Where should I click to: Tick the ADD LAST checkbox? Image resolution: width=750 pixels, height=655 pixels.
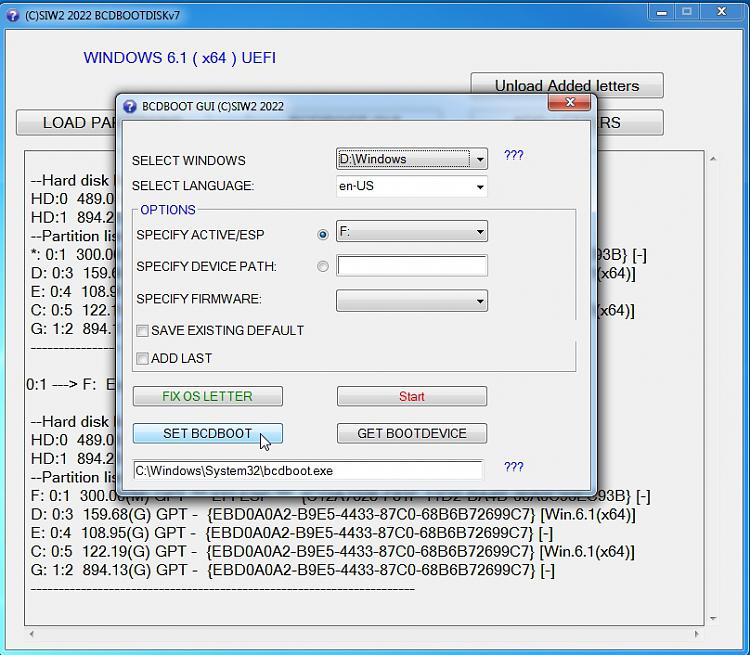point(142,358)
